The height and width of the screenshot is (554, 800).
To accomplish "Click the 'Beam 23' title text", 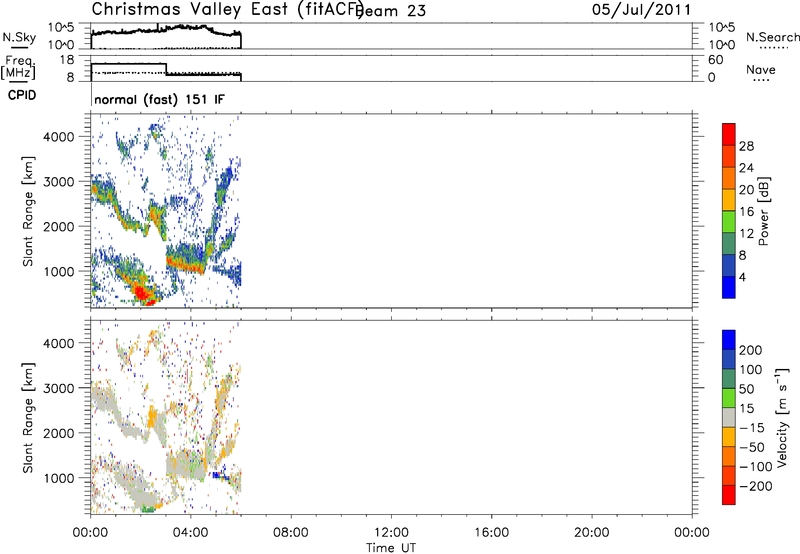I will pos(392,10).
